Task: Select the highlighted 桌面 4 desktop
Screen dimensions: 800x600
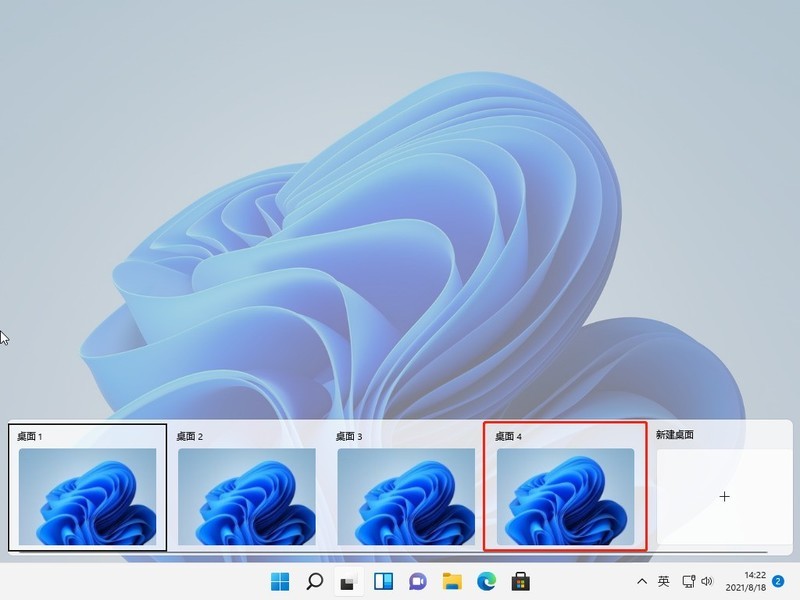Action: [x=565, y=496]
